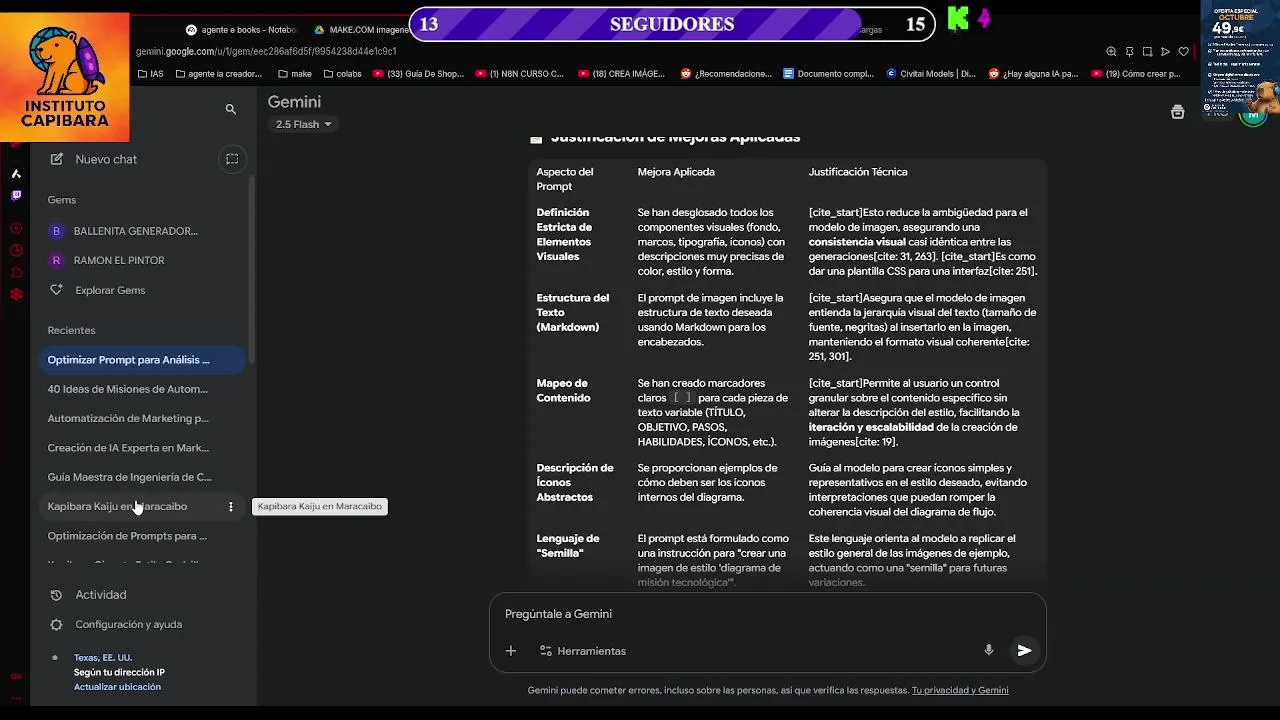The image size is (1280, 720).
Task: Click the microphone icon
Action: click(x=989, y=650)
